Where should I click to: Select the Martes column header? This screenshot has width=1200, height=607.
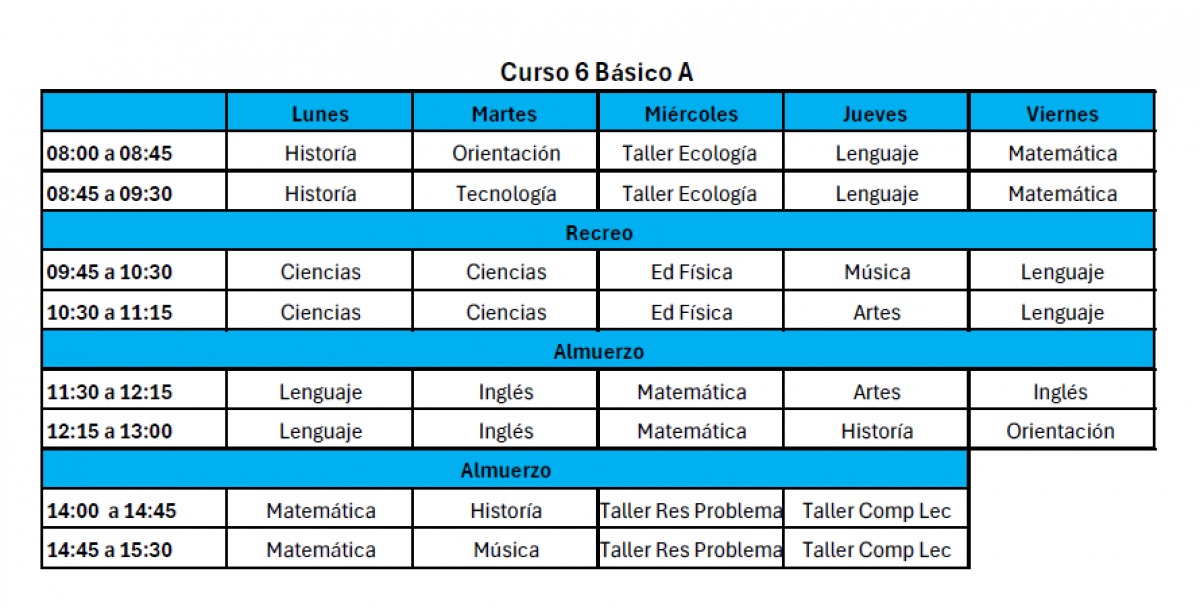coord(505,113)
